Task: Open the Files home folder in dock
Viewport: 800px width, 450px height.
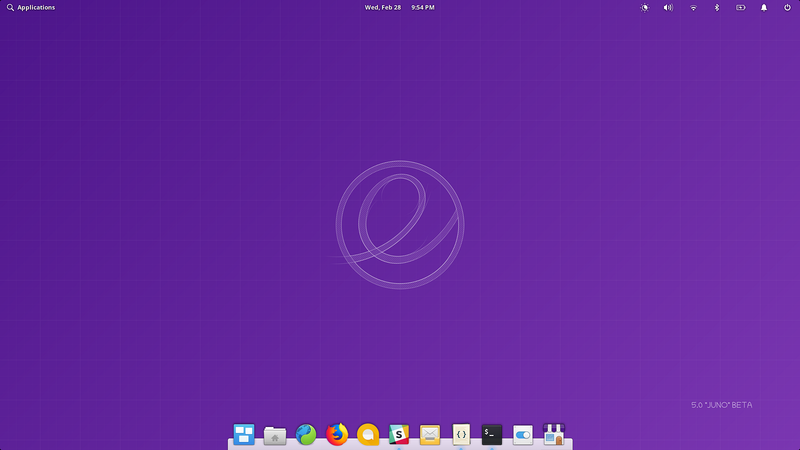Action: point(275,435)
